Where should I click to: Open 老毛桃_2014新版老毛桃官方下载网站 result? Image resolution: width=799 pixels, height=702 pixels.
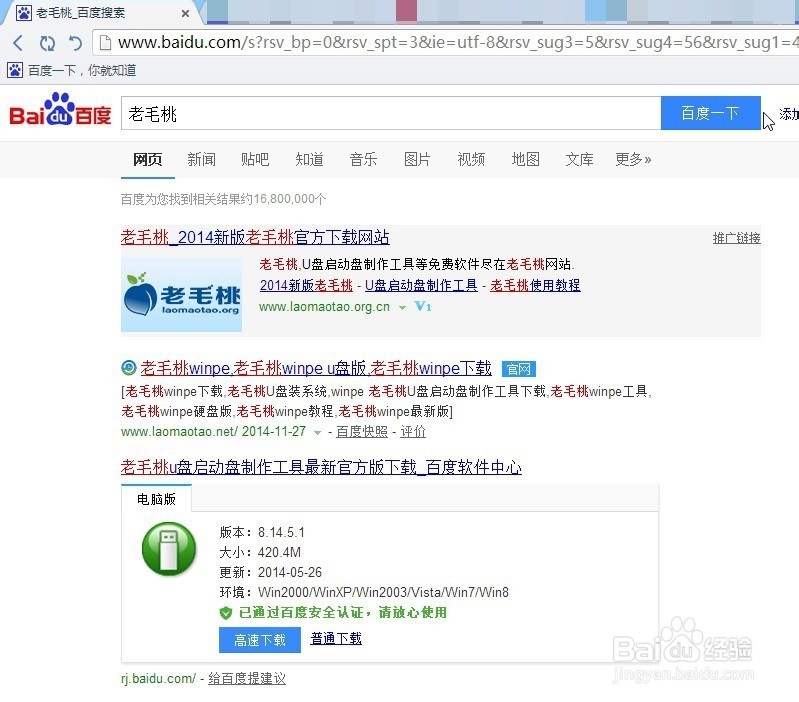click(x=255, y=237)
